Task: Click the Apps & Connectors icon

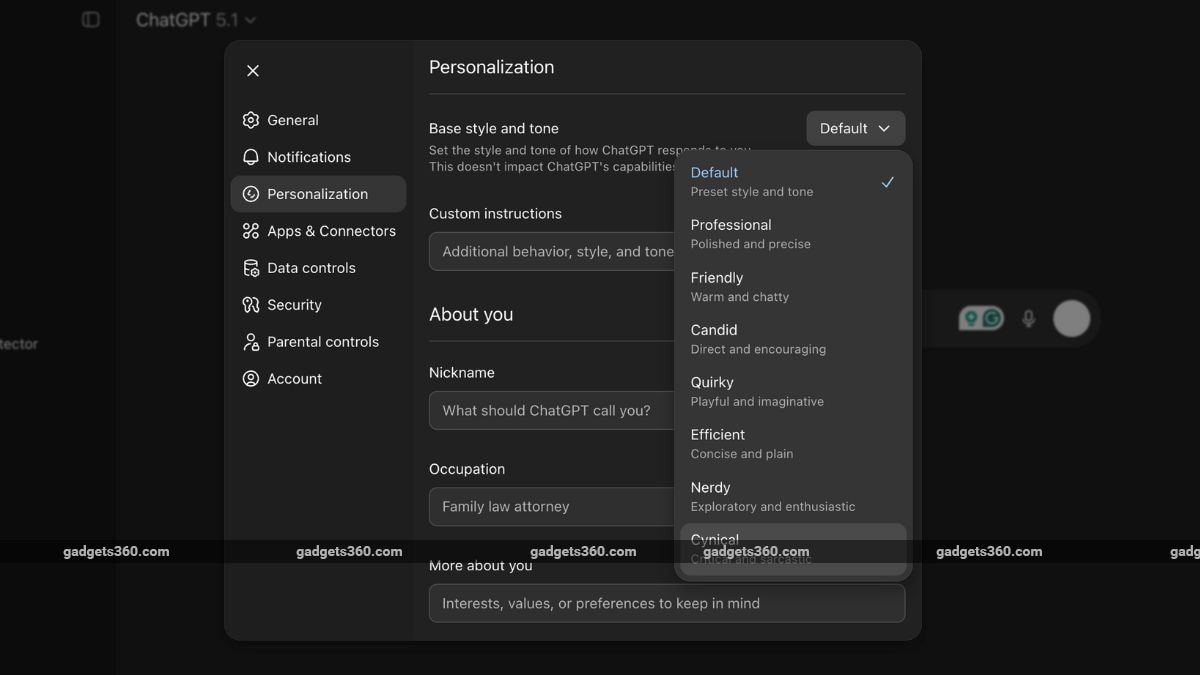Action: coord(251,231)
